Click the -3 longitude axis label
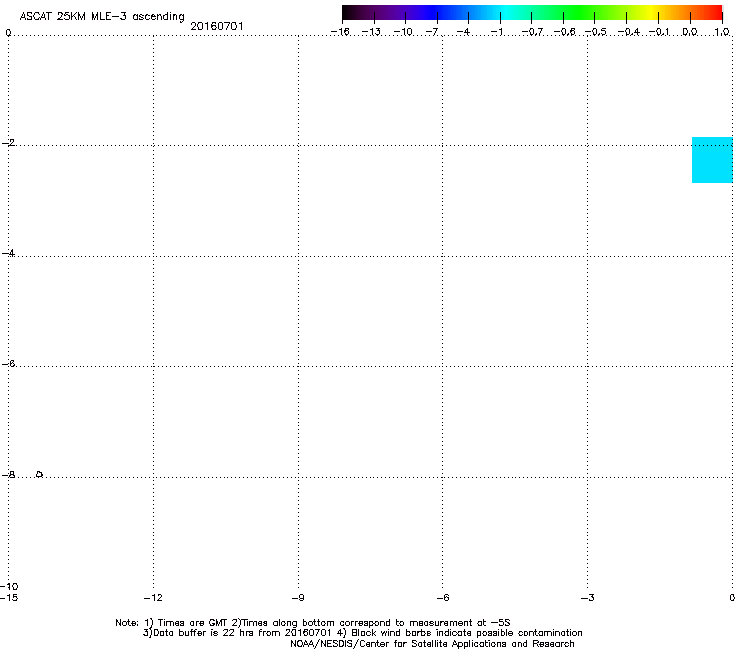The width and height of the screenshot is (740, 650). point(588,598)
